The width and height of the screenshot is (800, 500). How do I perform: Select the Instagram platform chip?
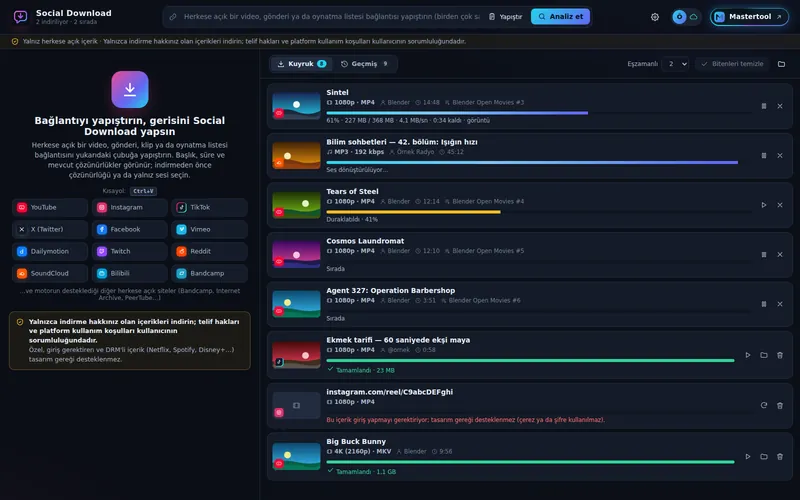coord(130,208)
